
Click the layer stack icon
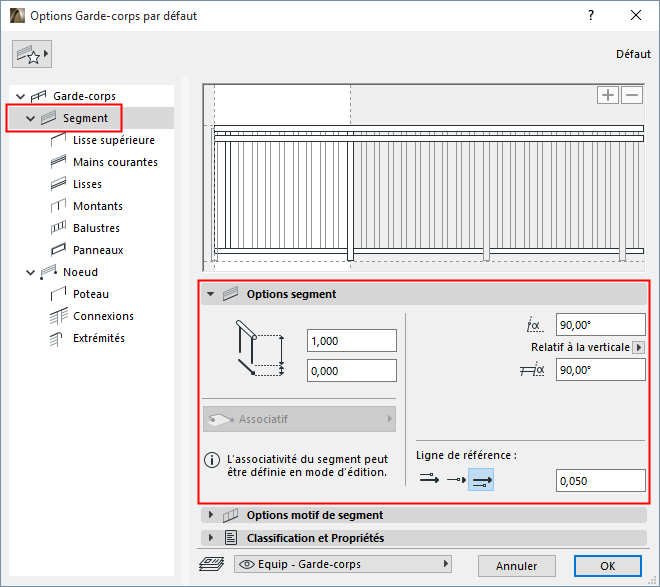[x=212, y=564]
